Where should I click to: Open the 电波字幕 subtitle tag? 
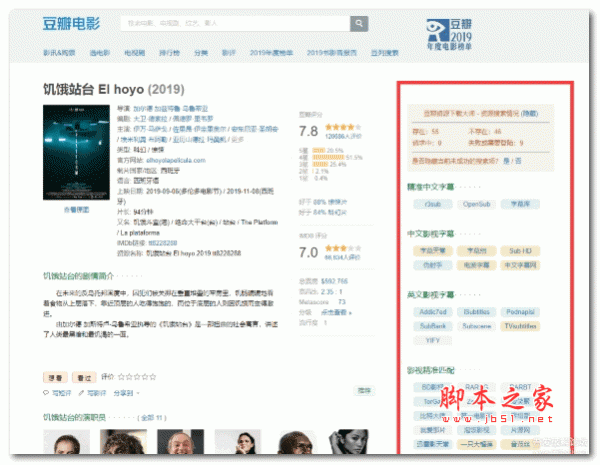point(476,265)
